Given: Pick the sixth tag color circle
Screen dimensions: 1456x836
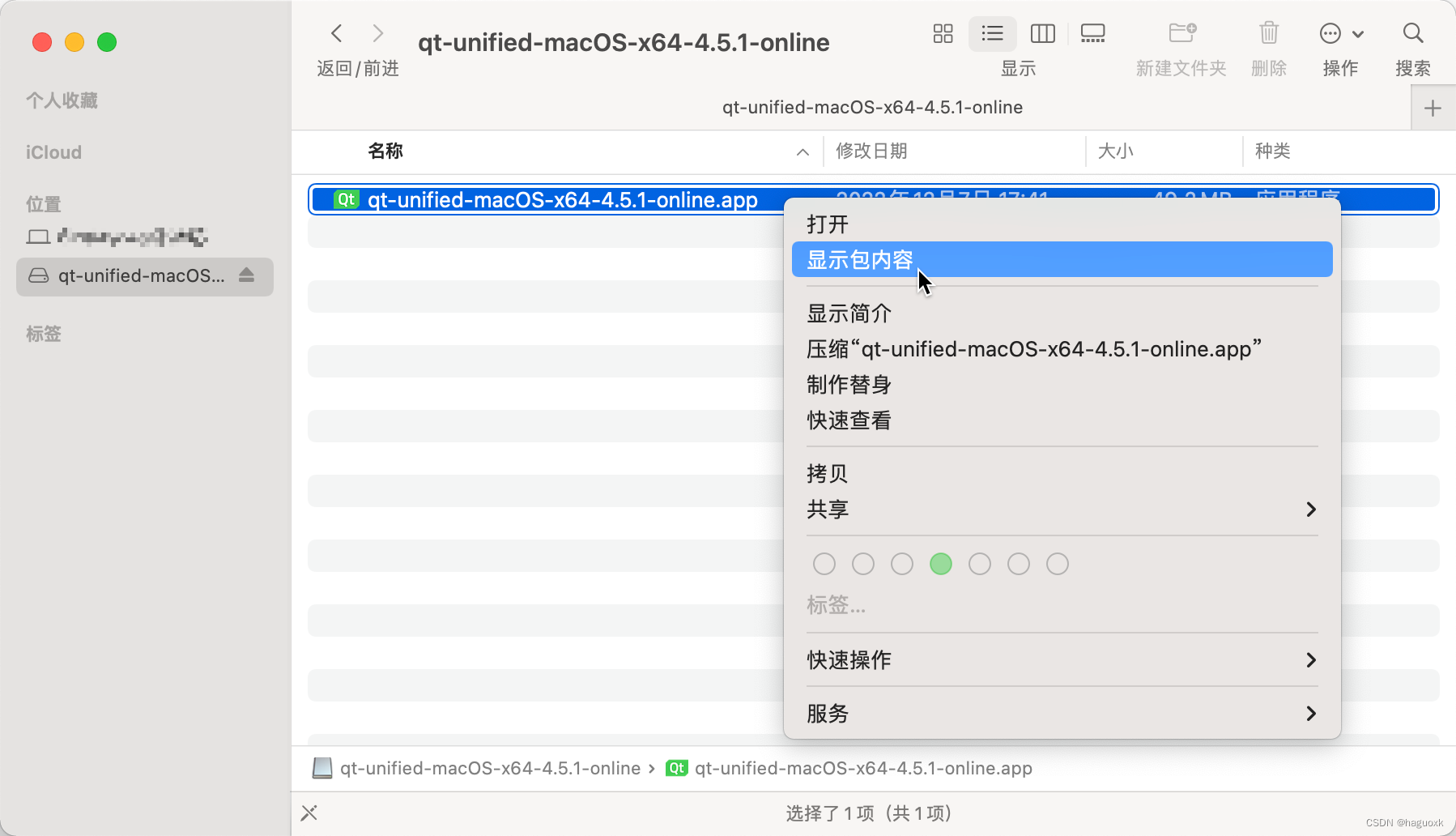Looking at the screenshot, I should (x=1019, y=564).
